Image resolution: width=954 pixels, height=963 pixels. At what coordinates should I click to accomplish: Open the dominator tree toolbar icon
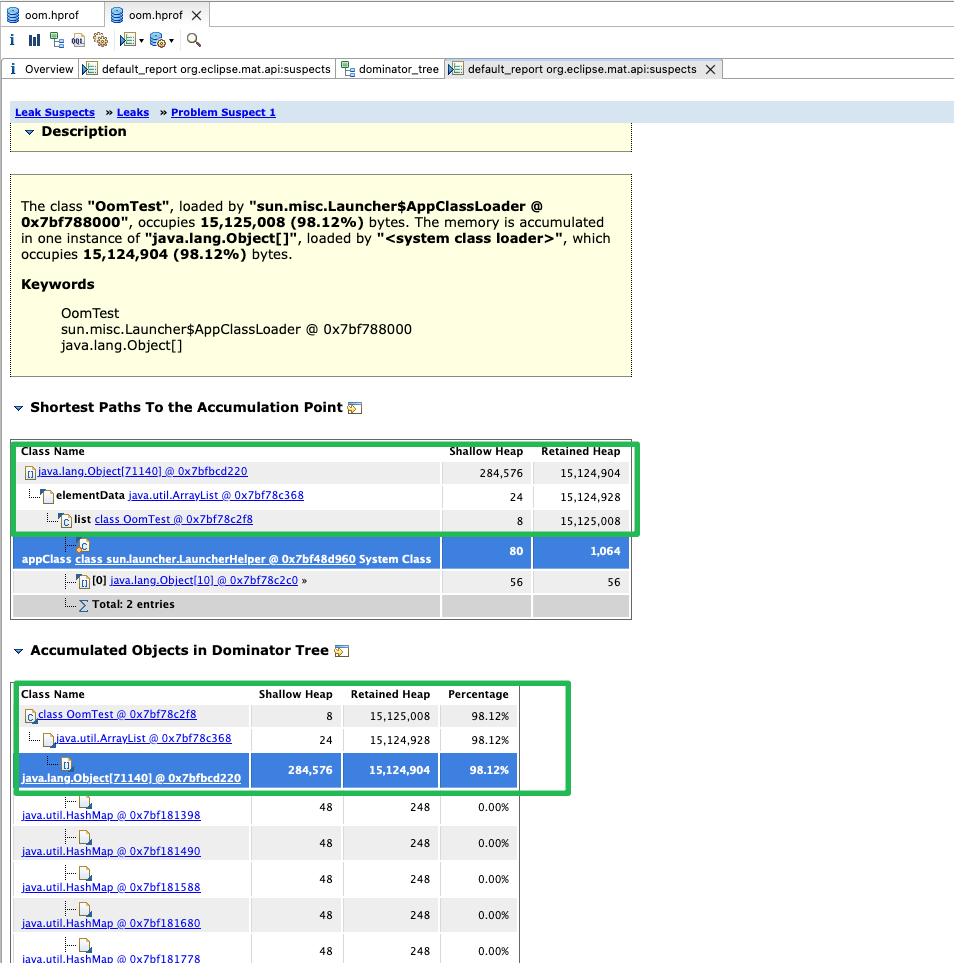(x=57, y=41)
